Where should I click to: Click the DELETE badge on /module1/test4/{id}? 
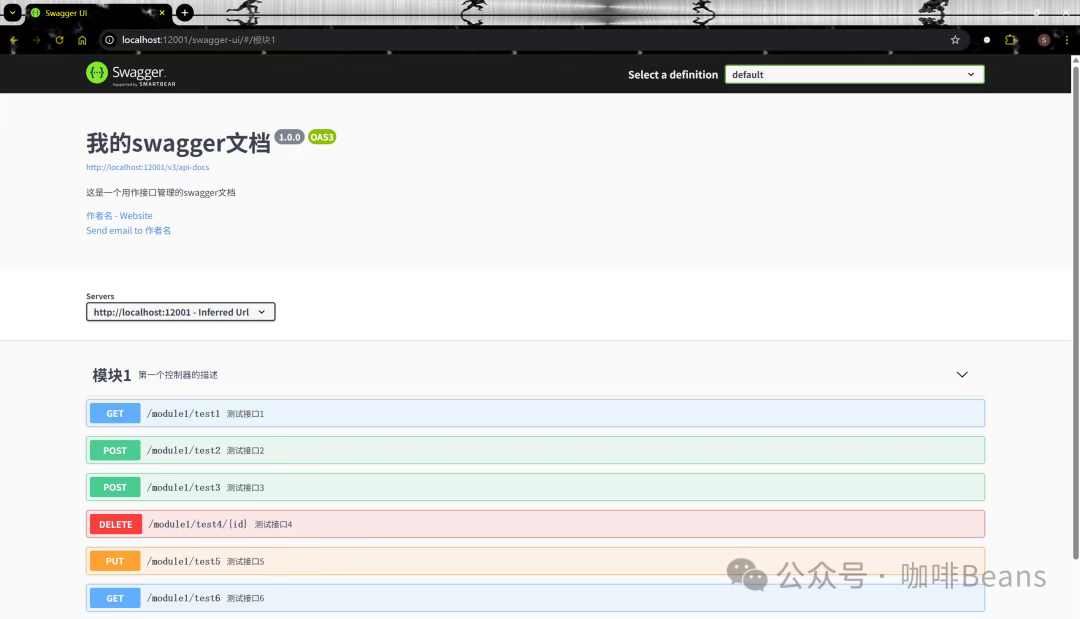click(115, 523)
